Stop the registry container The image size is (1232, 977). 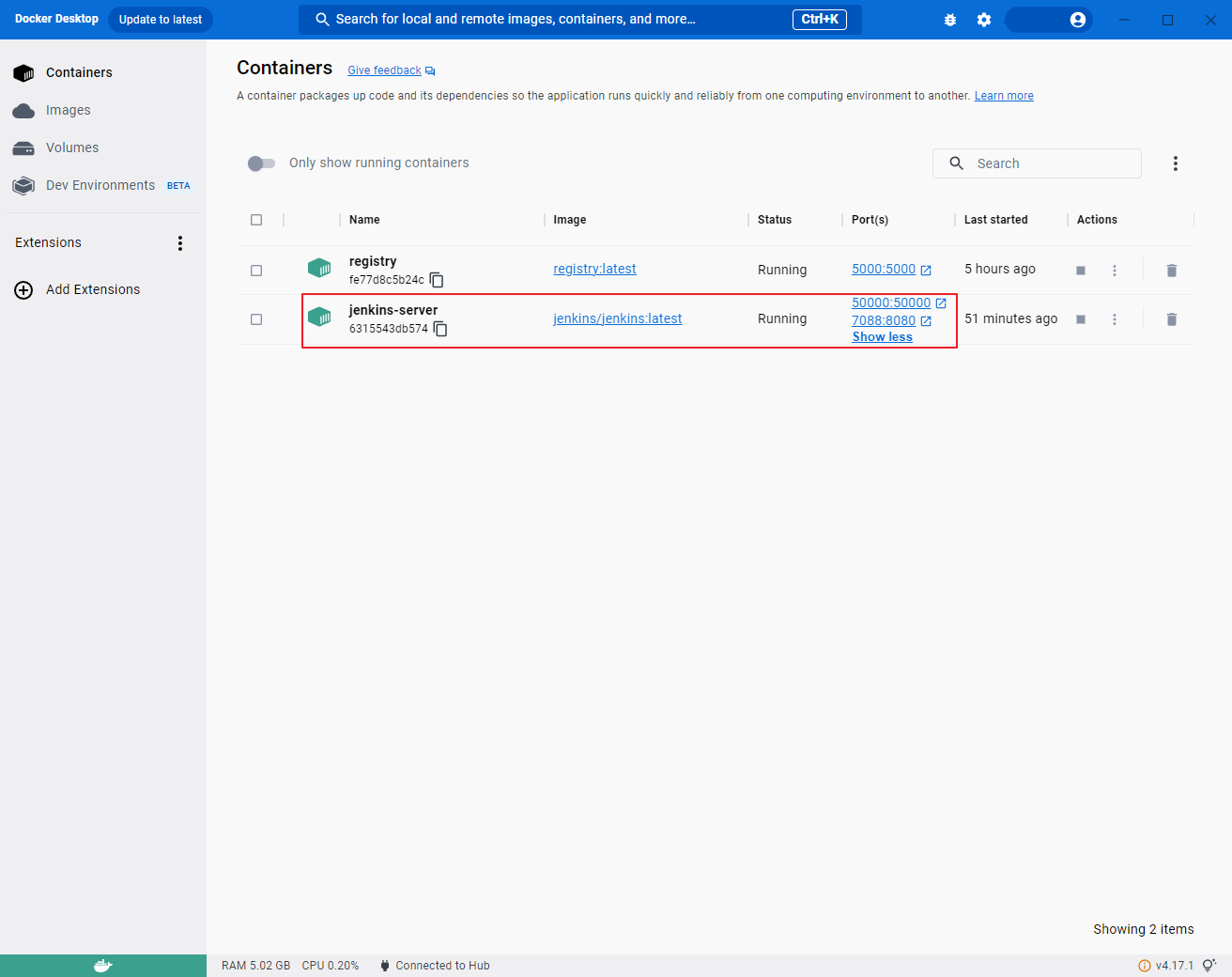coord(1081,271)
